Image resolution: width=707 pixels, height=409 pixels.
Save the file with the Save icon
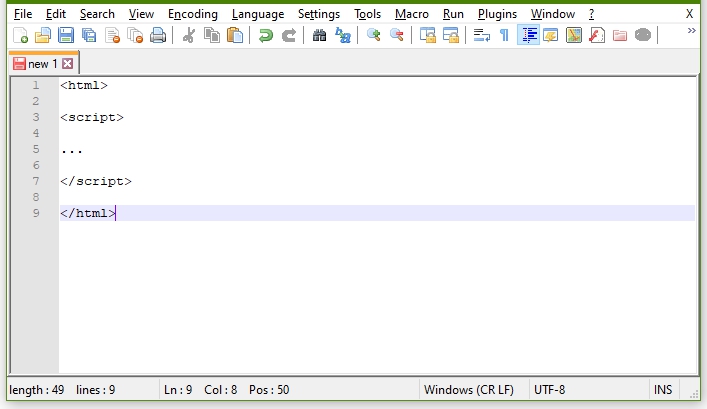click(x=66, y=35)
